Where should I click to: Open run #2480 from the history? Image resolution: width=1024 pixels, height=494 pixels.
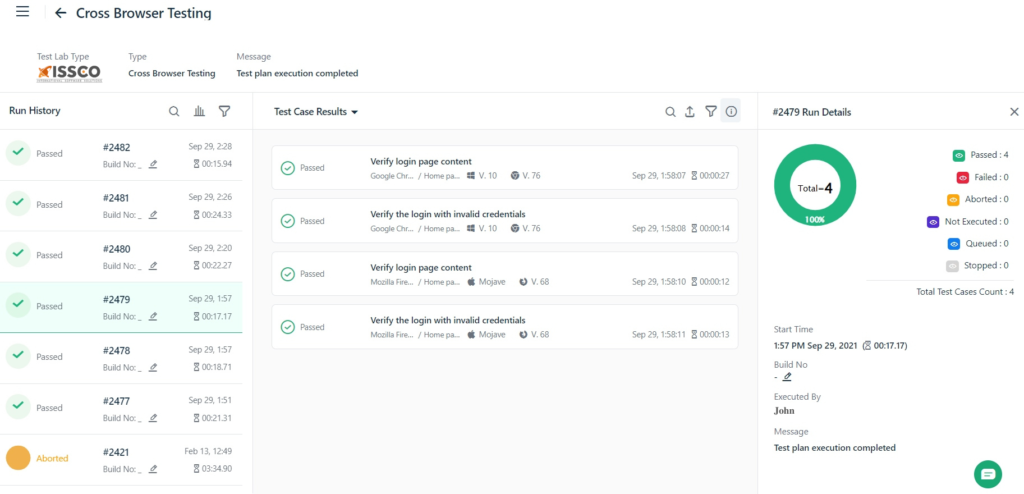[121, 257]
